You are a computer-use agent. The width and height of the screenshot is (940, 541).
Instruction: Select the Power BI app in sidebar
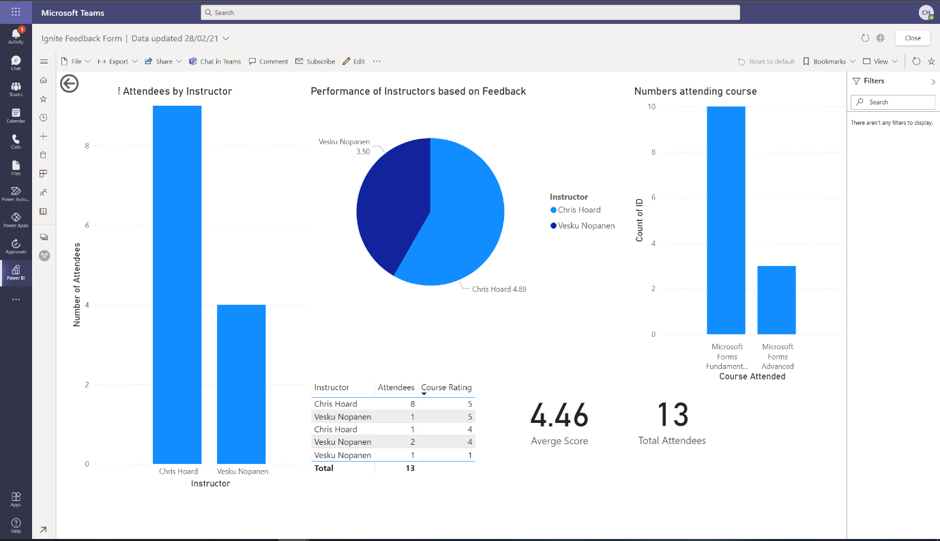click(x=16, y=272)
